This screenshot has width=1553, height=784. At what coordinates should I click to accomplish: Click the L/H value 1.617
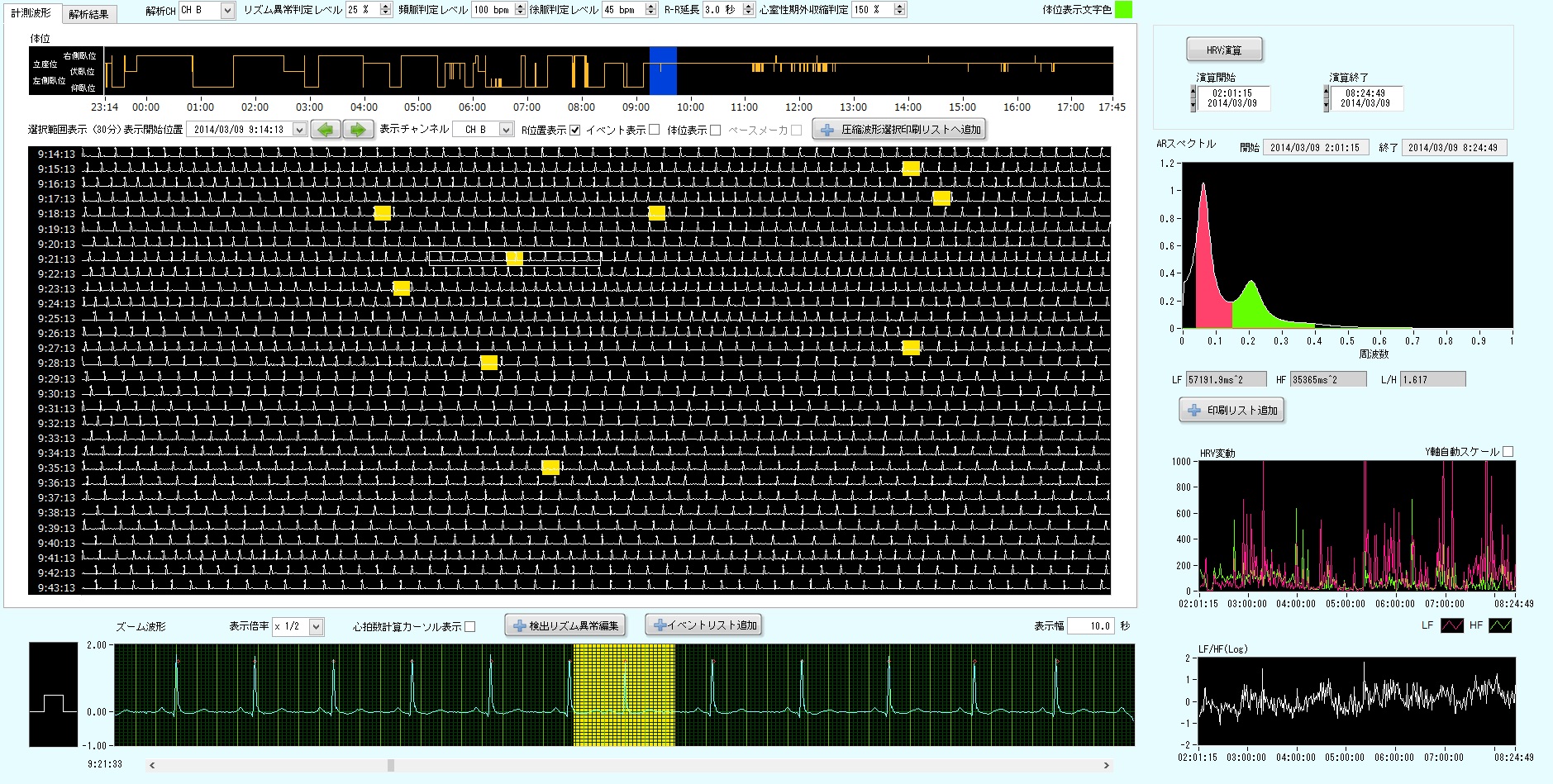pos(1433,379)
